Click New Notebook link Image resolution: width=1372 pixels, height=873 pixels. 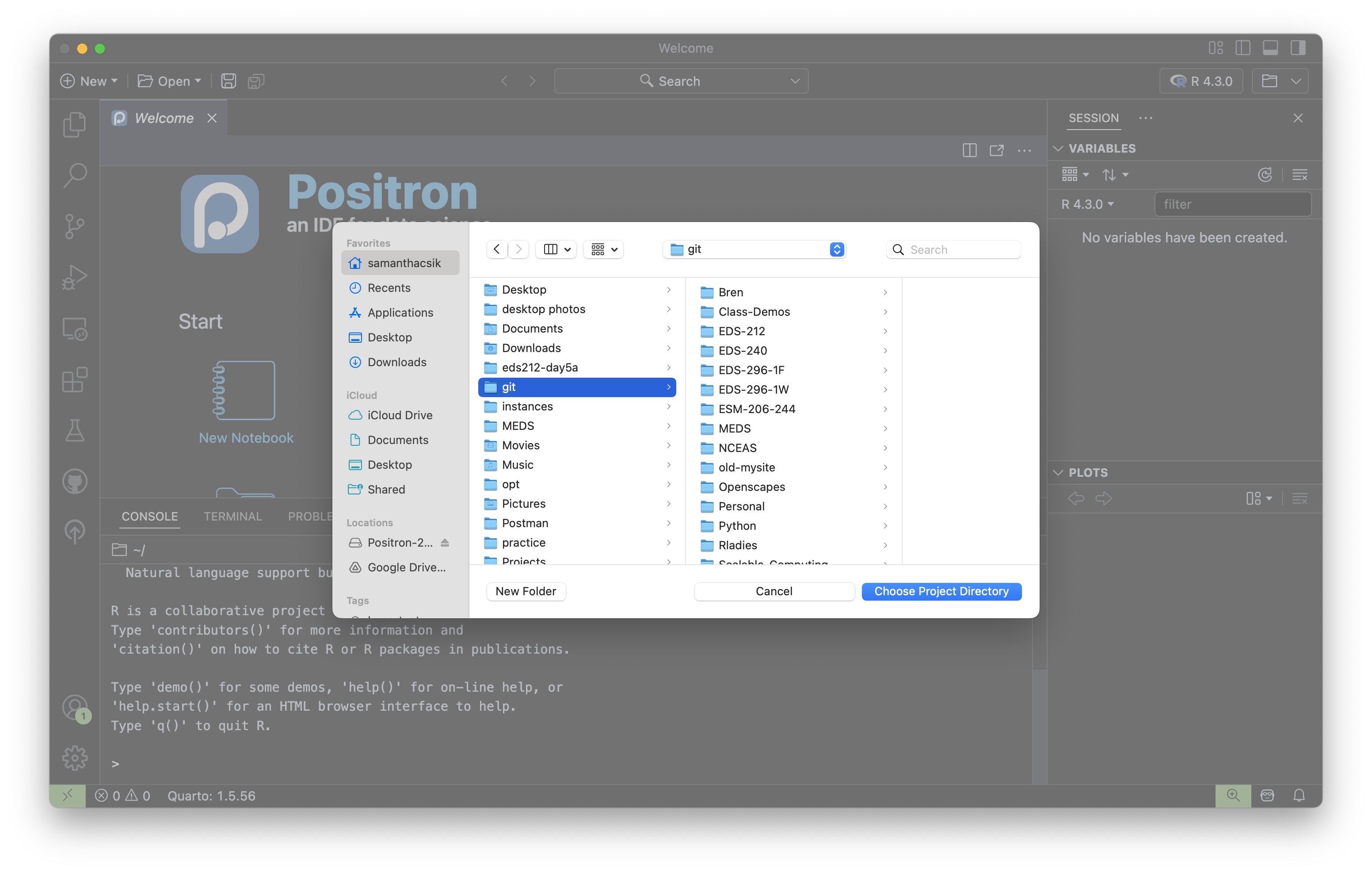(246, 437)
